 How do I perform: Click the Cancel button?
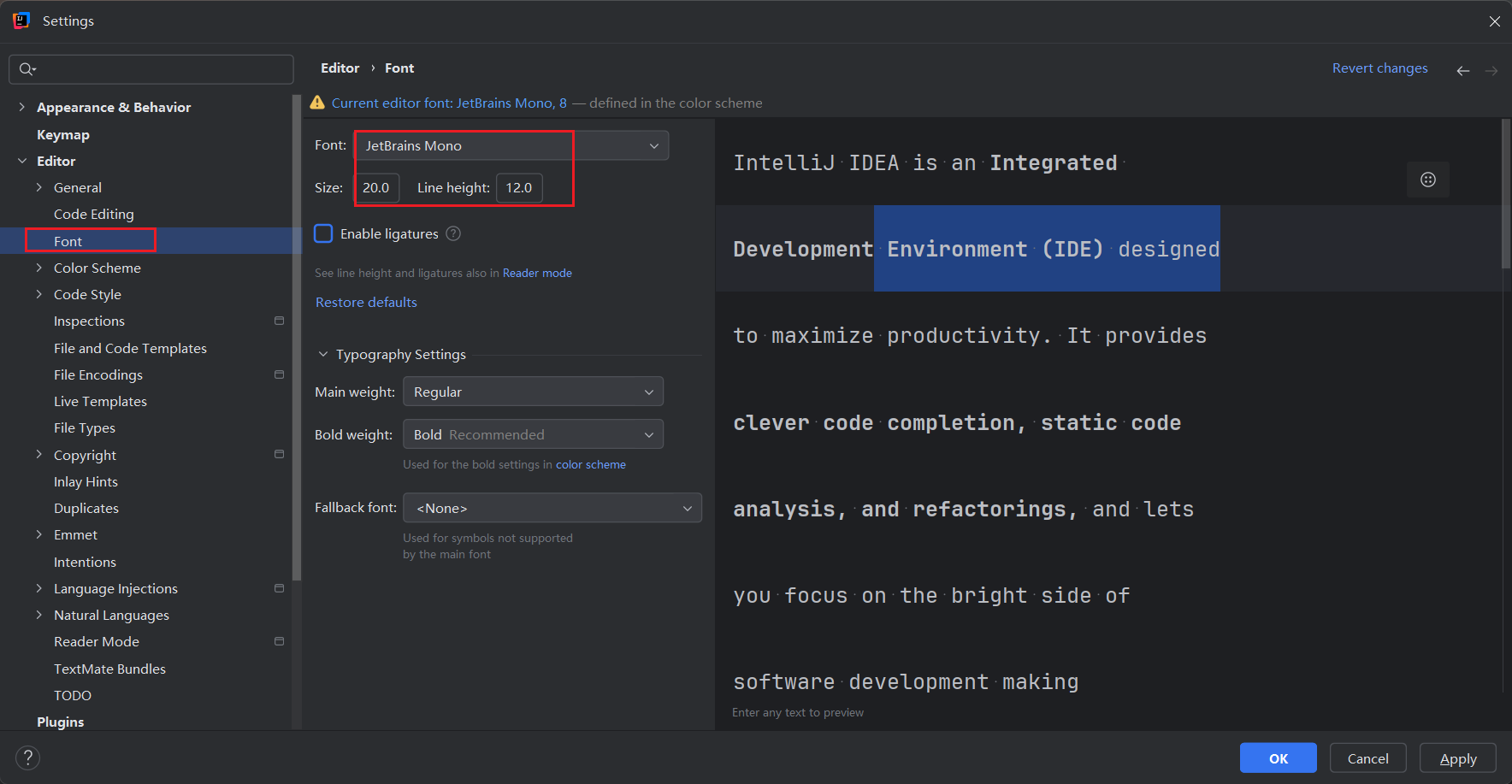(x=1368, y=758)
